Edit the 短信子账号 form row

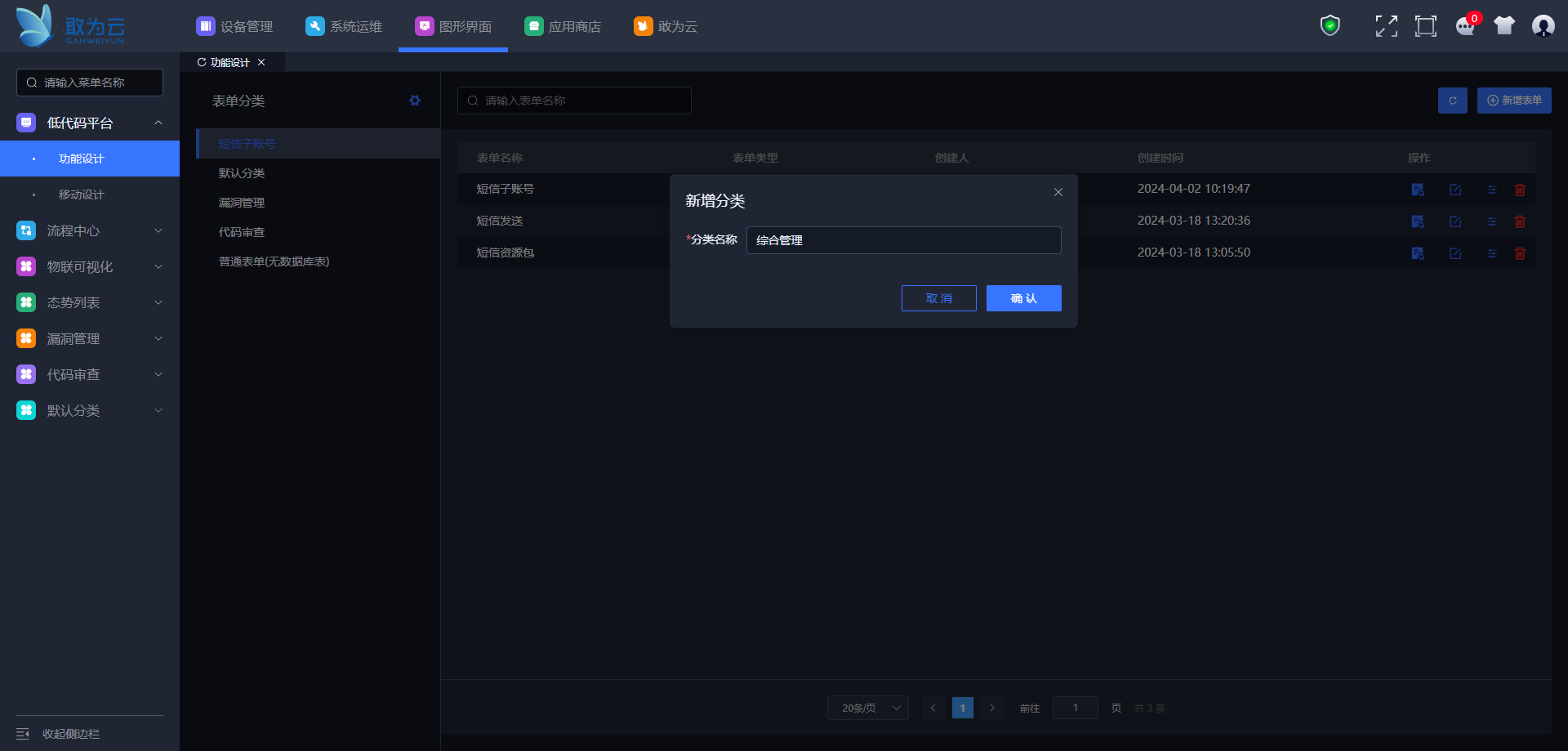[1455, 190]
